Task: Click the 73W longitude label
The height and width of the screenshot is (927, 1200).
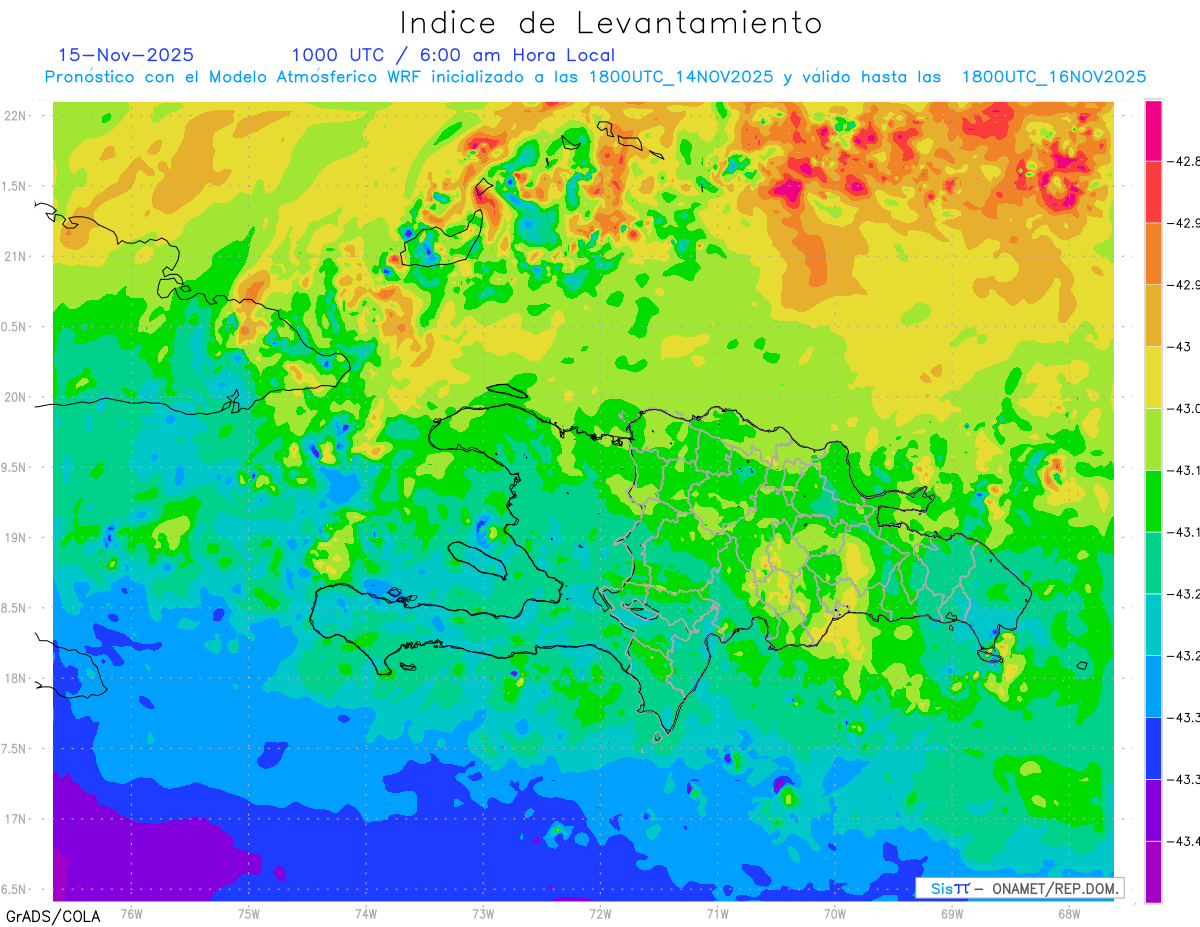Action: [483, 913]
